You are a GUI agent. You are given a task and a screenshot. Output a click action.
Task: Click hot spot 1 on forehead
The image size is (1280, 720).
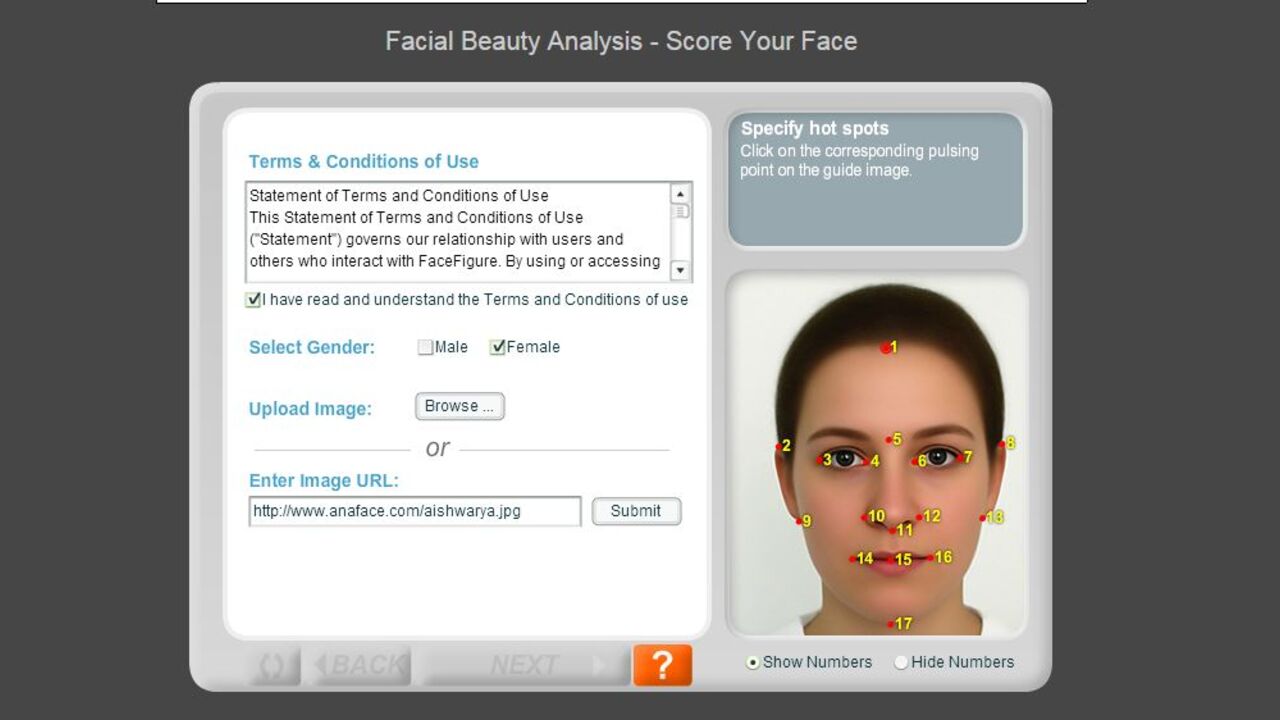tap(885, 348)
